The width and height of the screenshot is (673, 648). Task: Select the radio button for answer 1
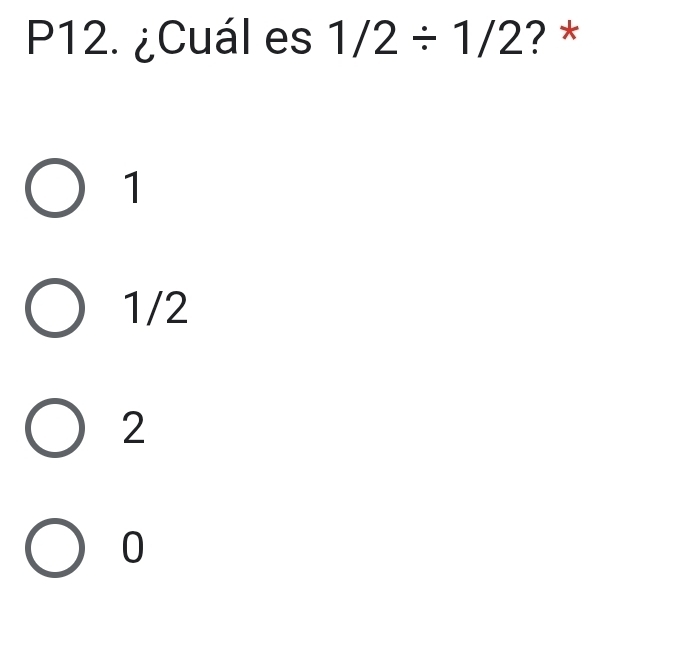pyautogui.click(x=54, y=187)
